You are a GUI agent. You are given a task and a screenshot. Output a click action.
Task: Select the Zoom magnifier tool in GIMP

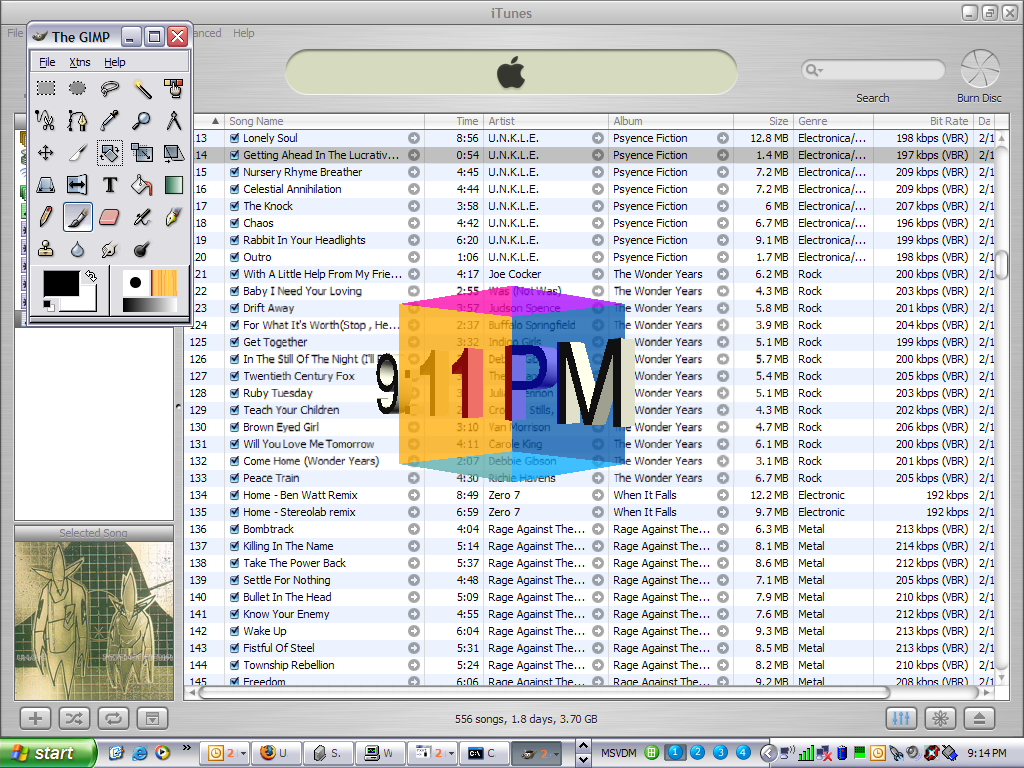tap(142, 120)
